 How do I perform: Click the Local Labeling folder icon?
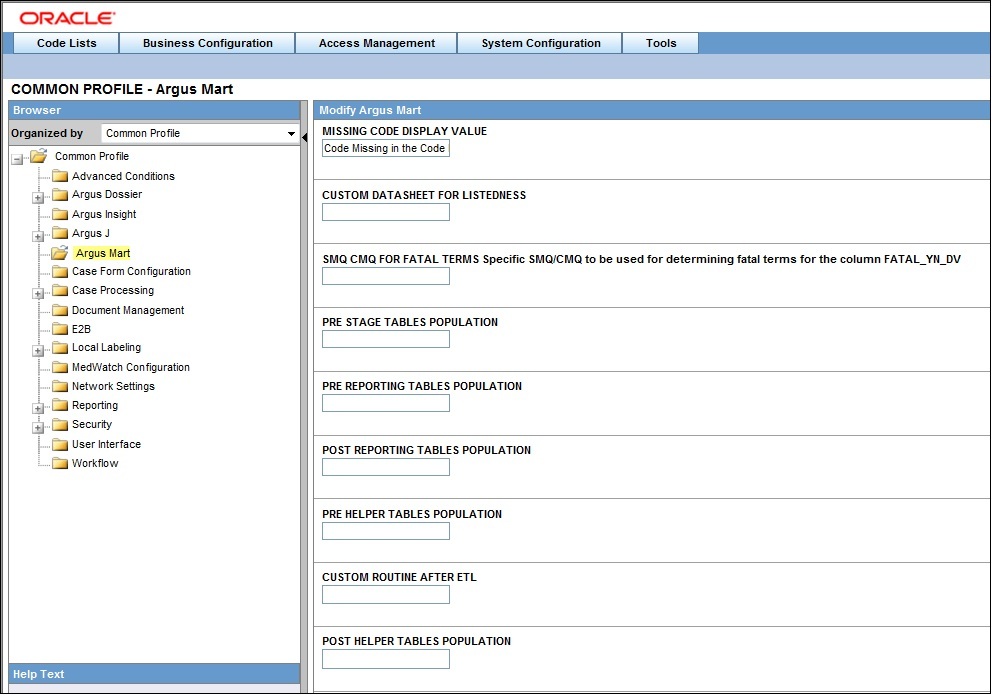(x=60, y=348)
